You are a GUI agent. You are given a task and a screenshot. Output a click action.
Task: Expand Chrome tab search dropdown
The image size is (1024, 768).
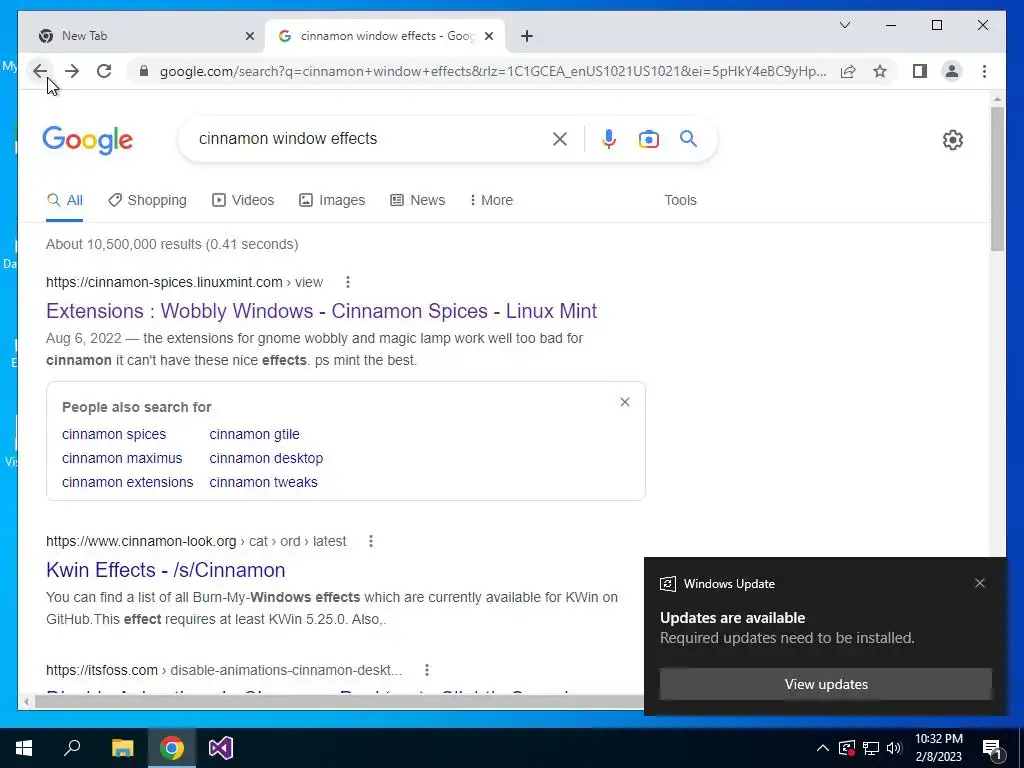844,25
